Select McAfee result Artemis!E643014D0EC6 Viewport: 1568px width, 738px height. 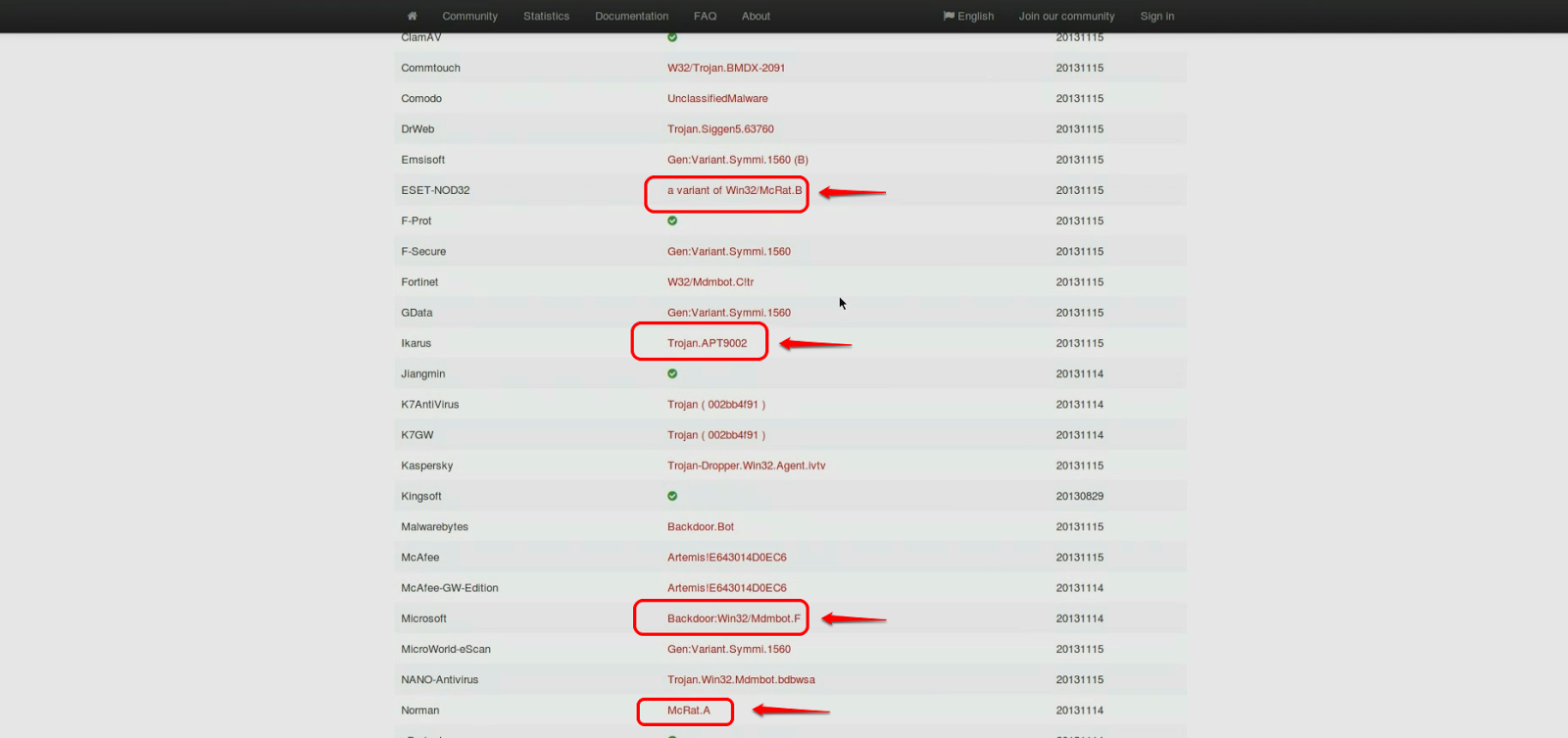(727, 557)
